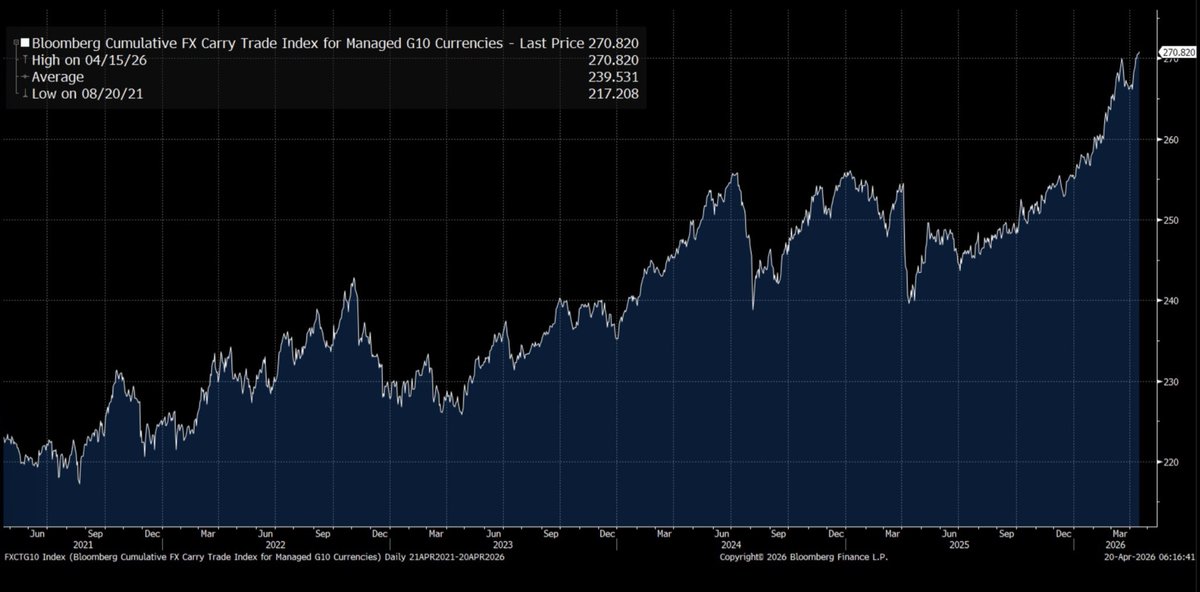Click the Average marker icon in legend
Image resolution: width=1200 pixels, height=592 pixels.
coord(24,77)
